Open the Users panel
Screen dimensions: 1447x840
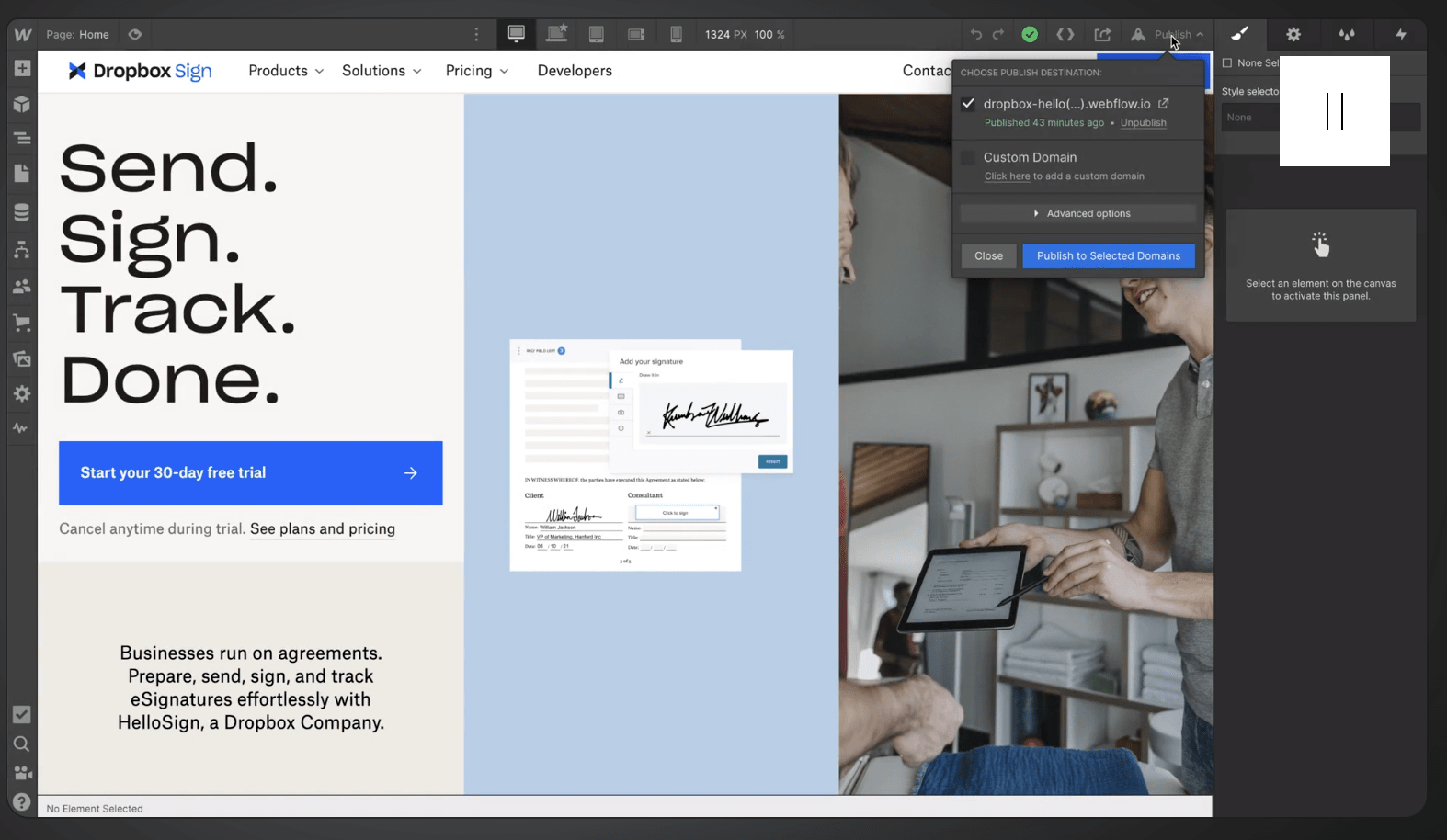click(22, 286)
